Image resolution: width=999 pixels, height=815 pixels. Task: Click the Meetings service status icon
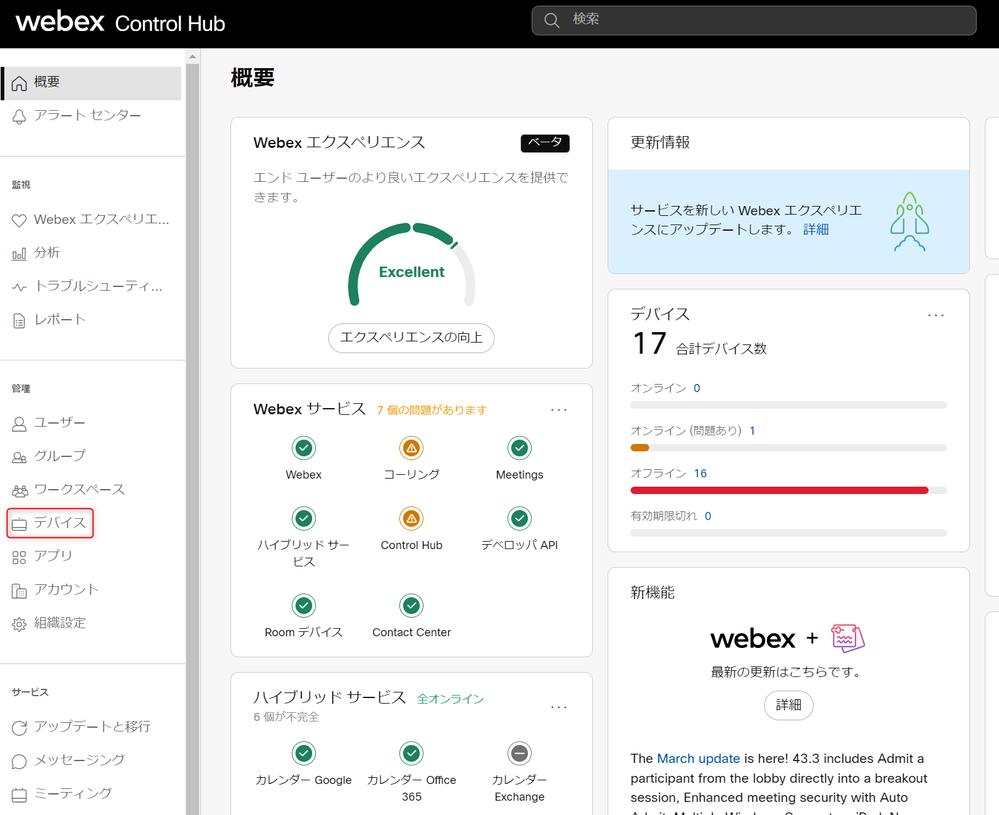(520, 448)
